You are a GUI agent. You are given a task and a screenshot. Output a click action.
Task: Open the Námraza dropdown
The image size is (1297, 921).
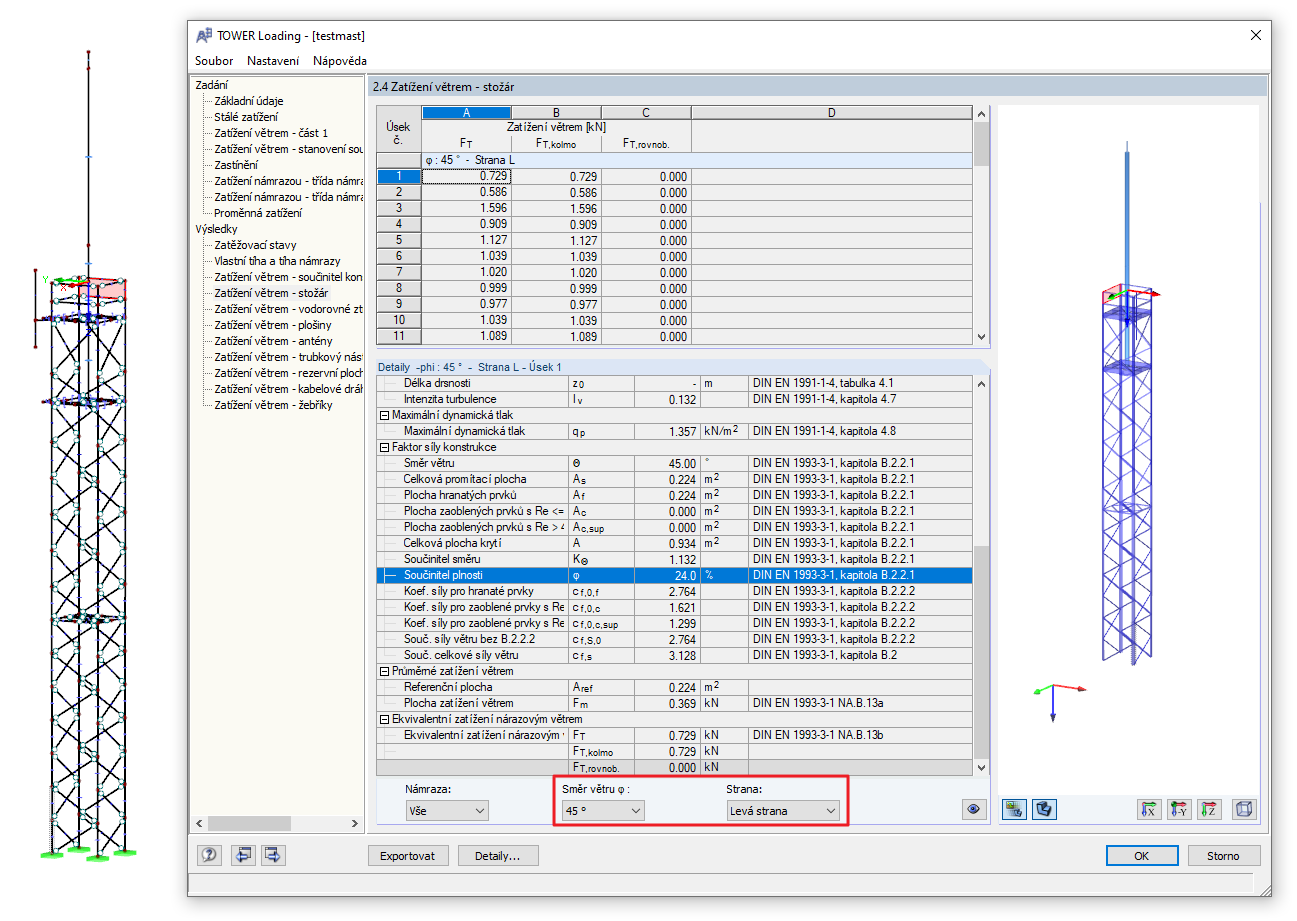pyautogui.click(x=448, y=811)
